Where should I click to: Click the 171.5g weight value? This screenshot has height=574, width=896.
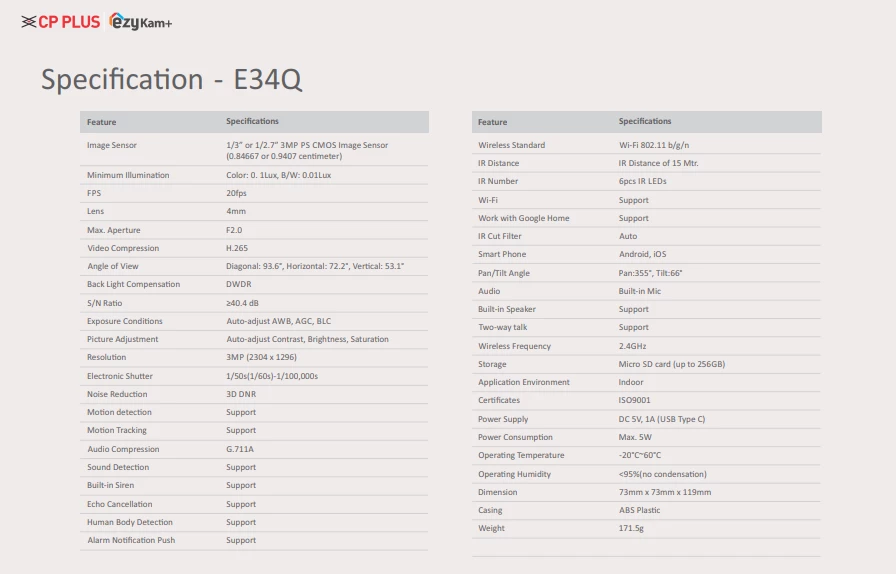point(632,528)
